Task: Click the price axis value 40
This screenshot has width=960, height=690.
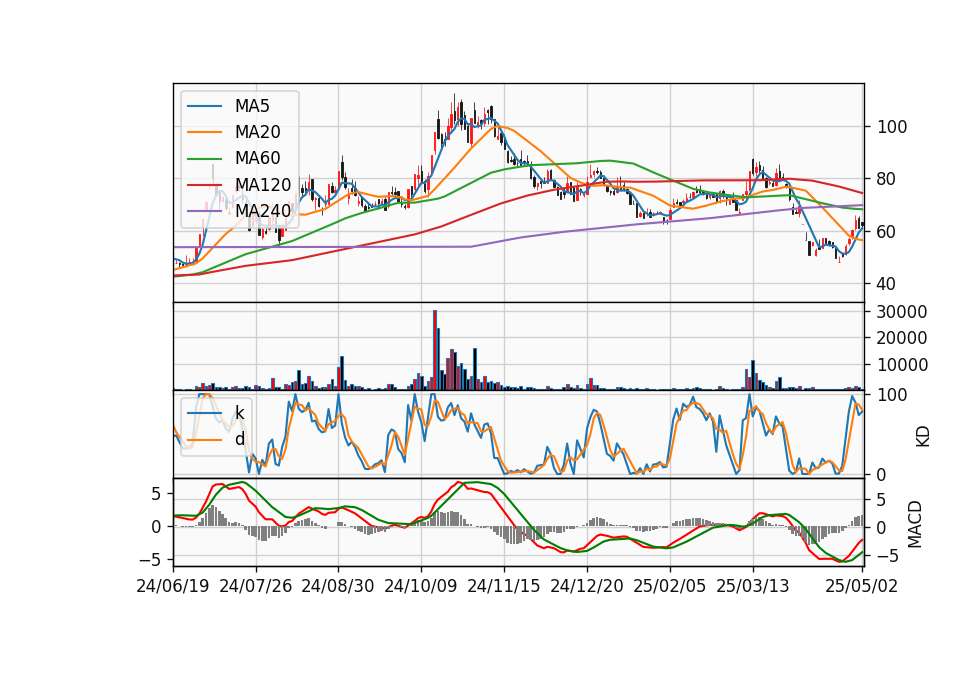Action: [887, 284]
